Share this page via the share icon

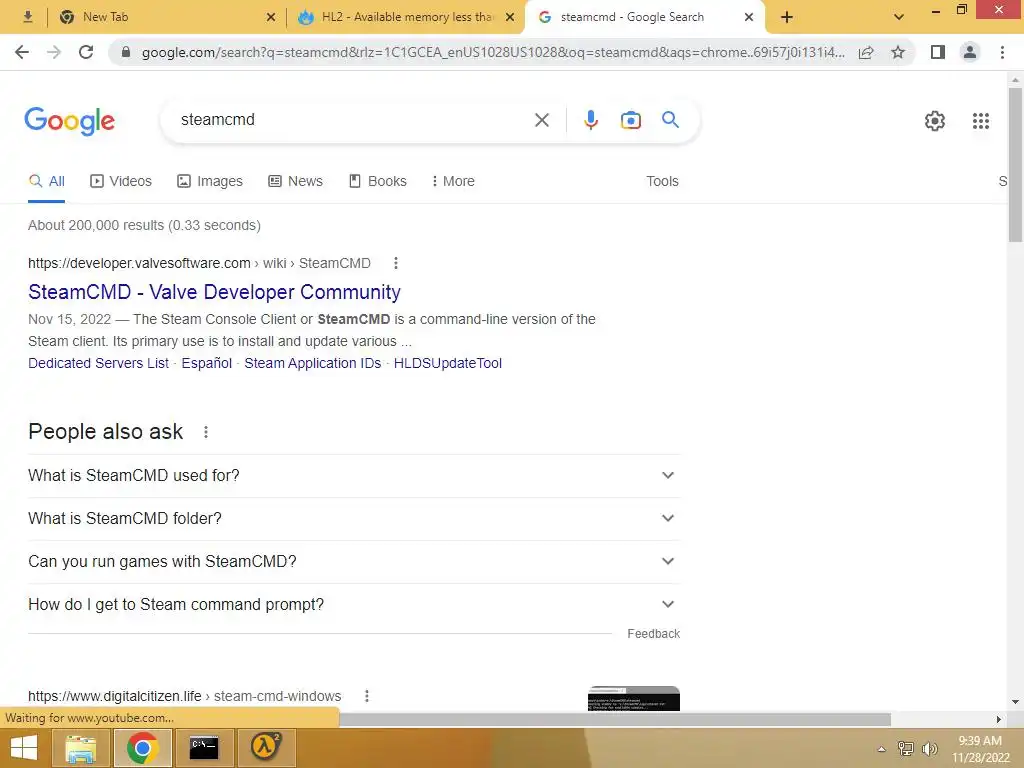click(866, 52)
